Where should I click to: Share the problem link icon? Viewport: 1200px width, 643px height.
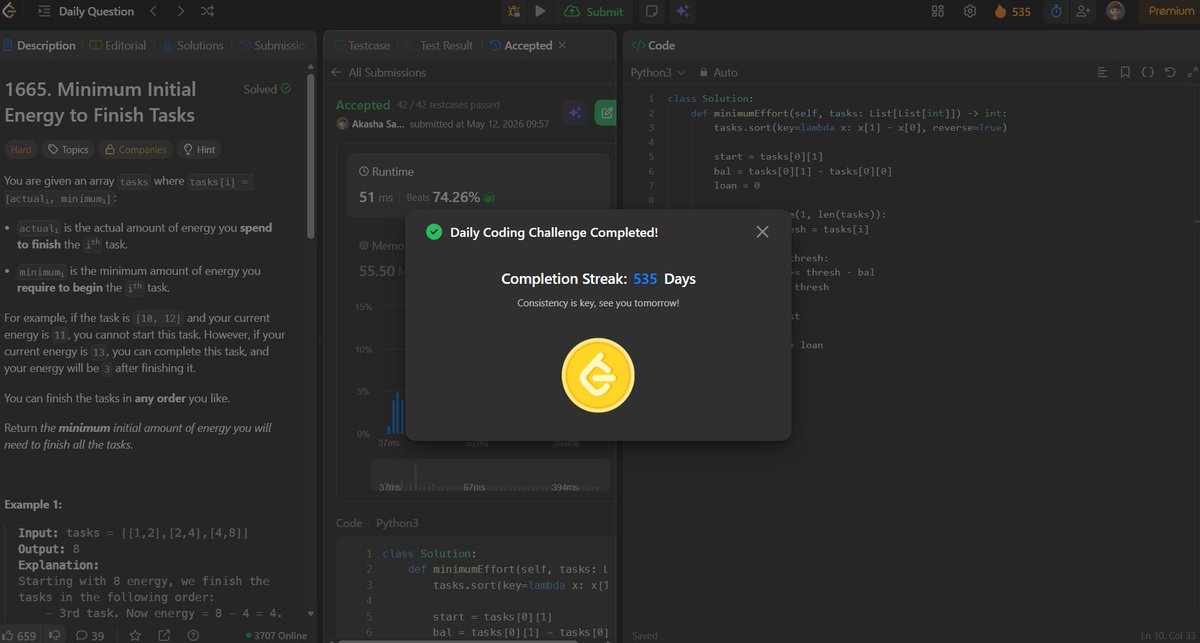pyautogui.click(x=164, y=635)
